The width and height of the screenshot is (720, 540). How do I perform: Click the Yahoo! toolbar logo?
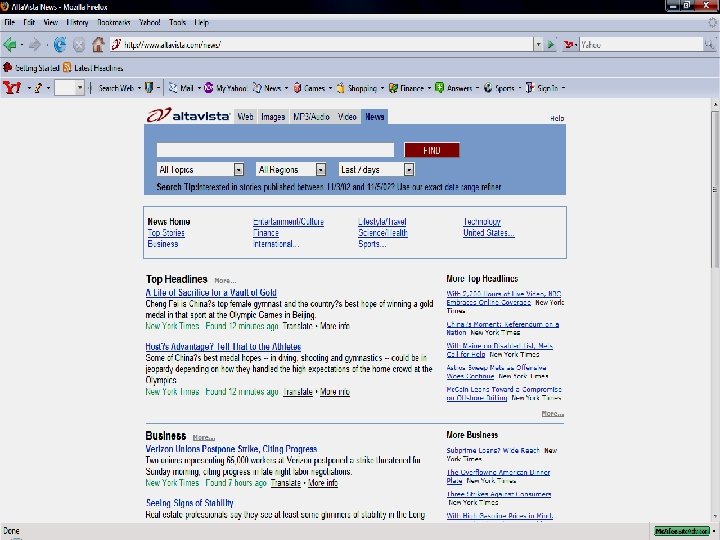12,87
